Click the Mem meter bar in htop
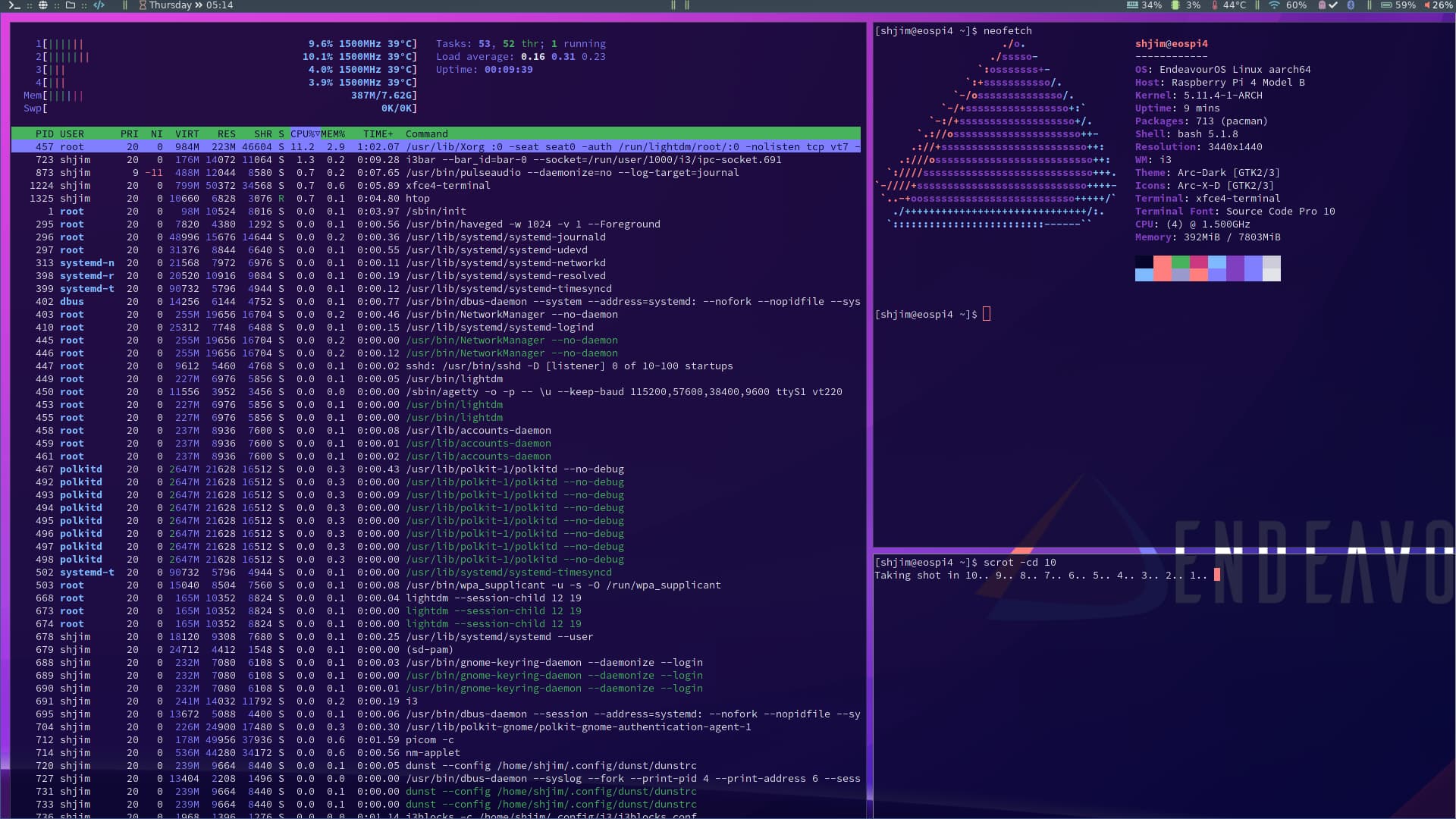The image size is (1456, 819). tap(221, 96)
